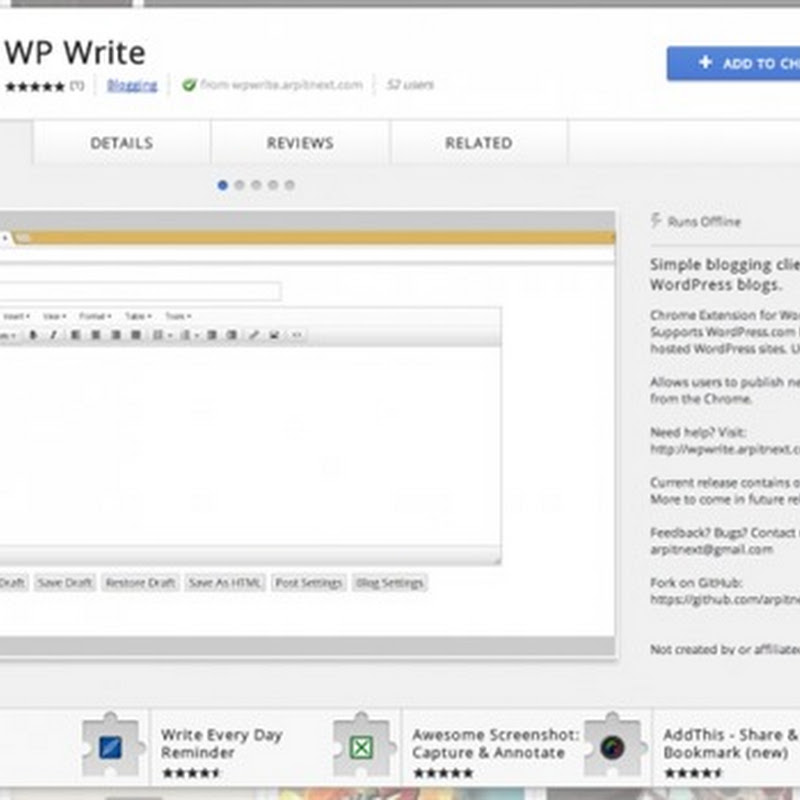
Task: Click the Insert link icon
Action: click(254, 335)
